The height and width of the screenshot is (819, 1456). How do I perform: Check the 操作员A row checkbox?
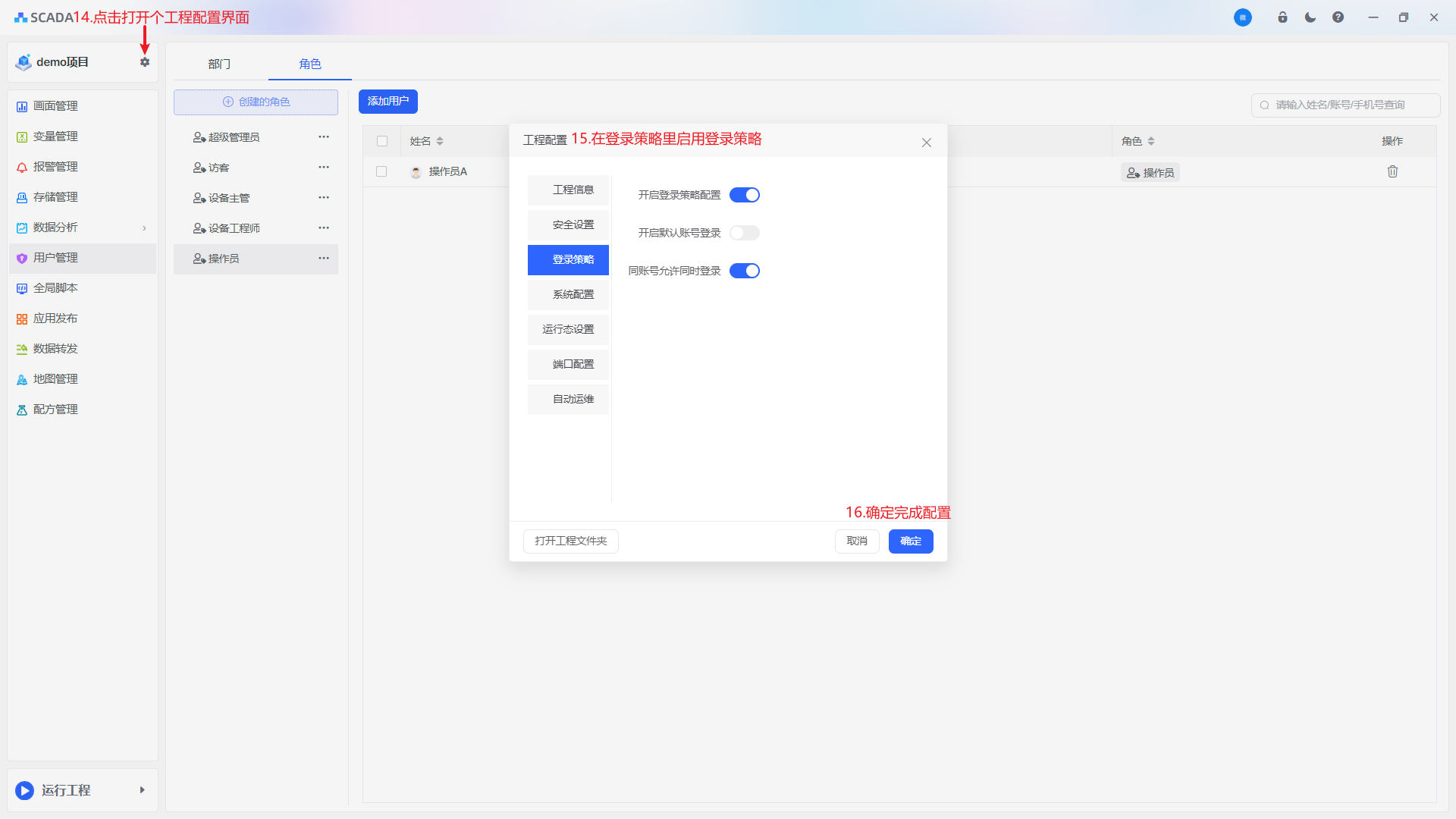point(381,172)
